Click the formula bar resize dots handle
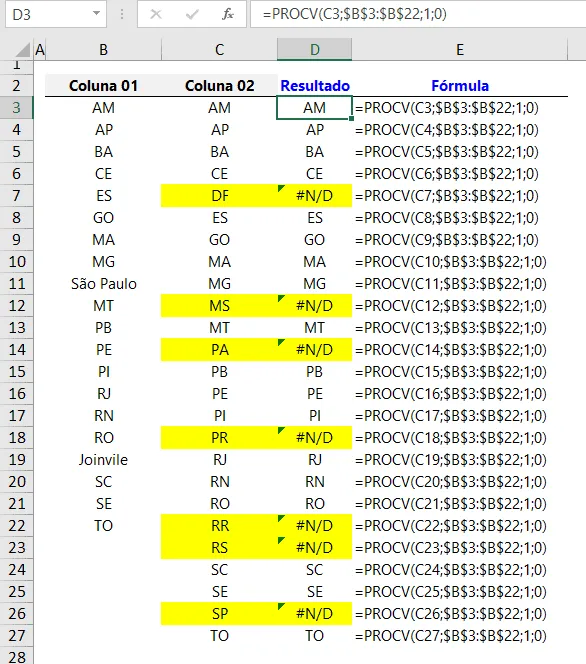Image resolution: width=586 pixels, height=664 pixels. coord(122,14)
